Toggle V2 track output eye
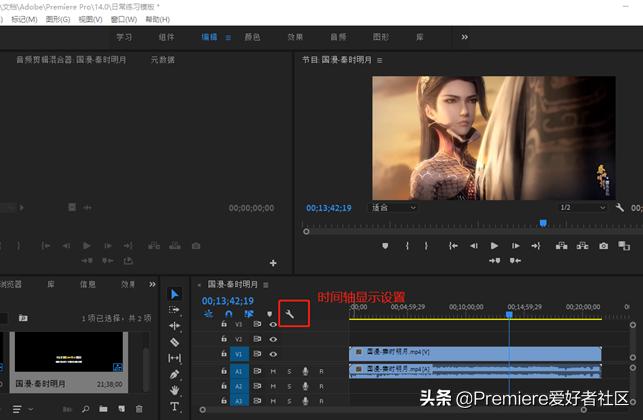 pos(273,339)
